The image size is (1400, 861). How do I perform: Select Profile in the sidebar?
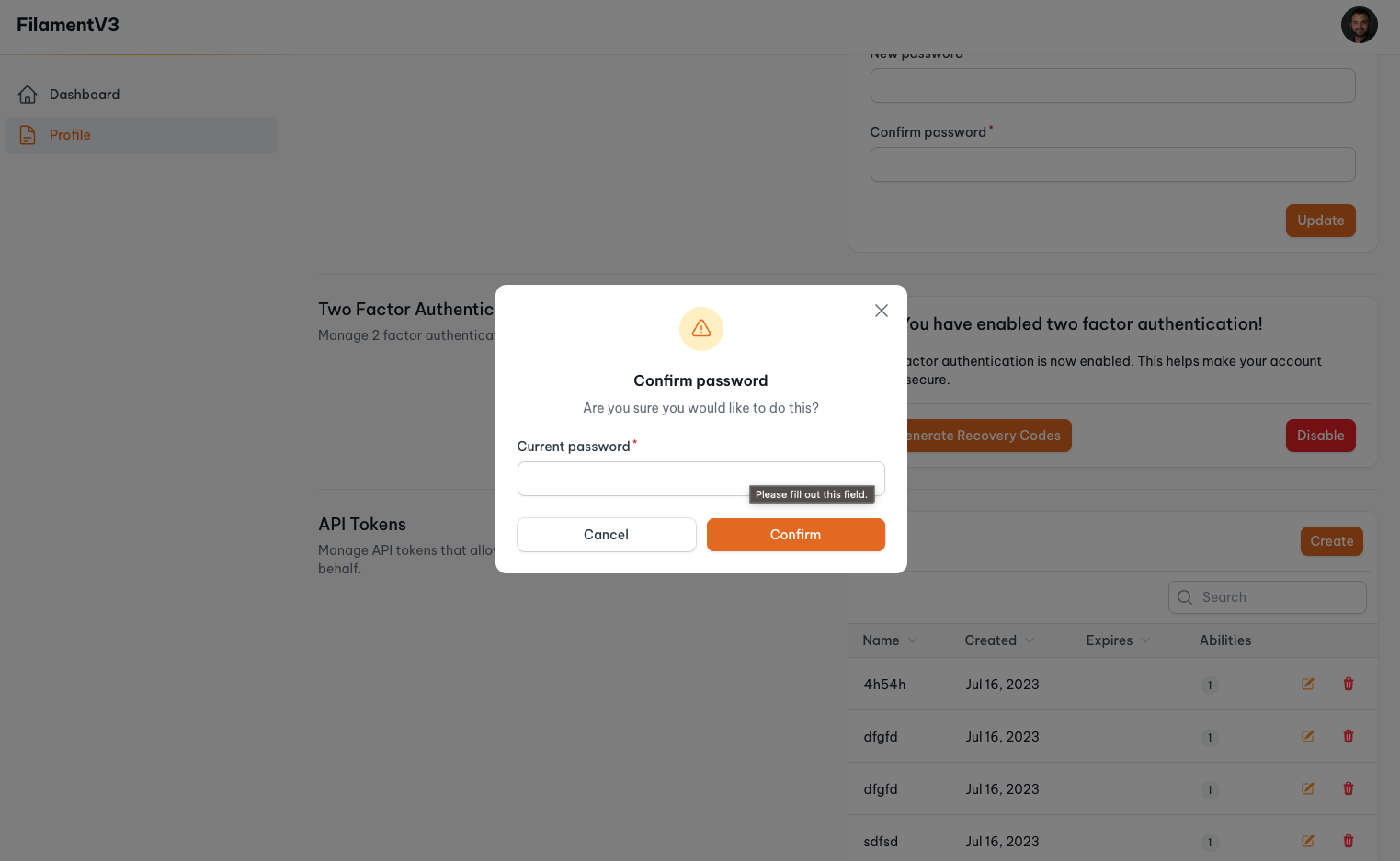(70, 135)
